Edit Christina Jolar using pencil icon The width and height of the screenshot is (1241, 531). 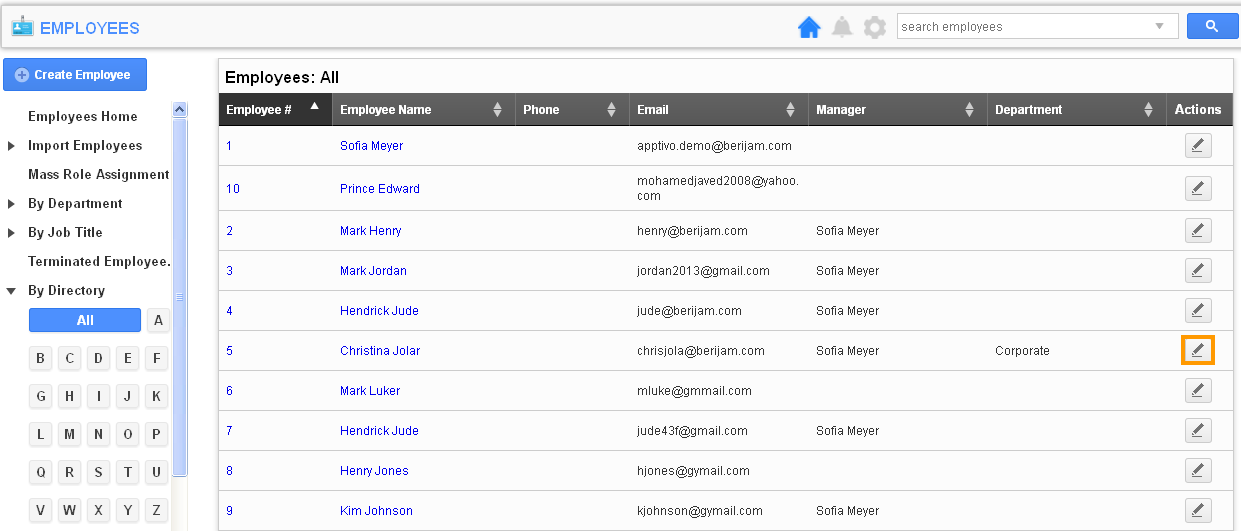[x=1198, y=351]
